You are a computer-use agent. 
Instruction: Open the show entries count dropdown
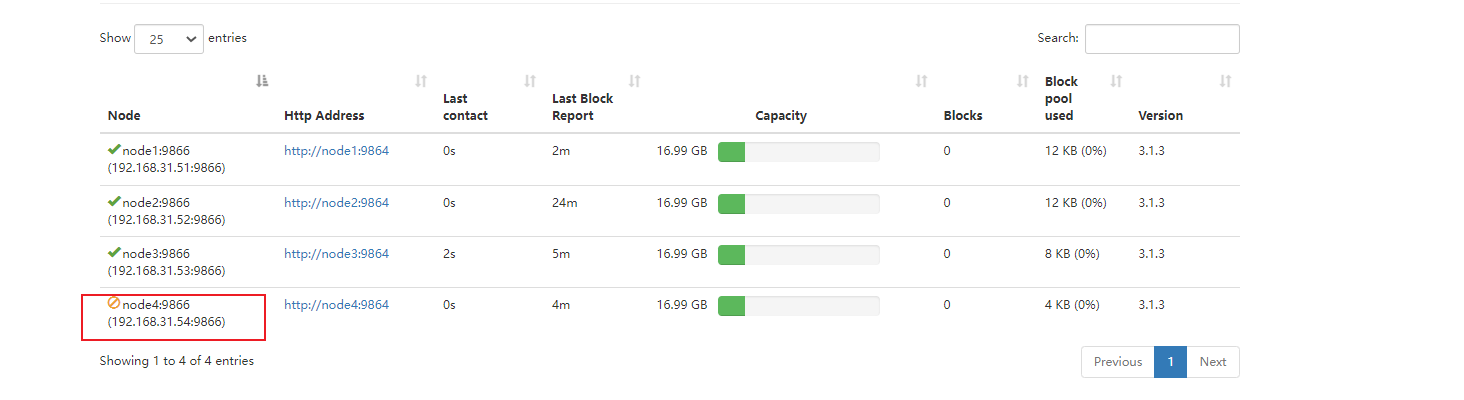[x=169, y=39]
